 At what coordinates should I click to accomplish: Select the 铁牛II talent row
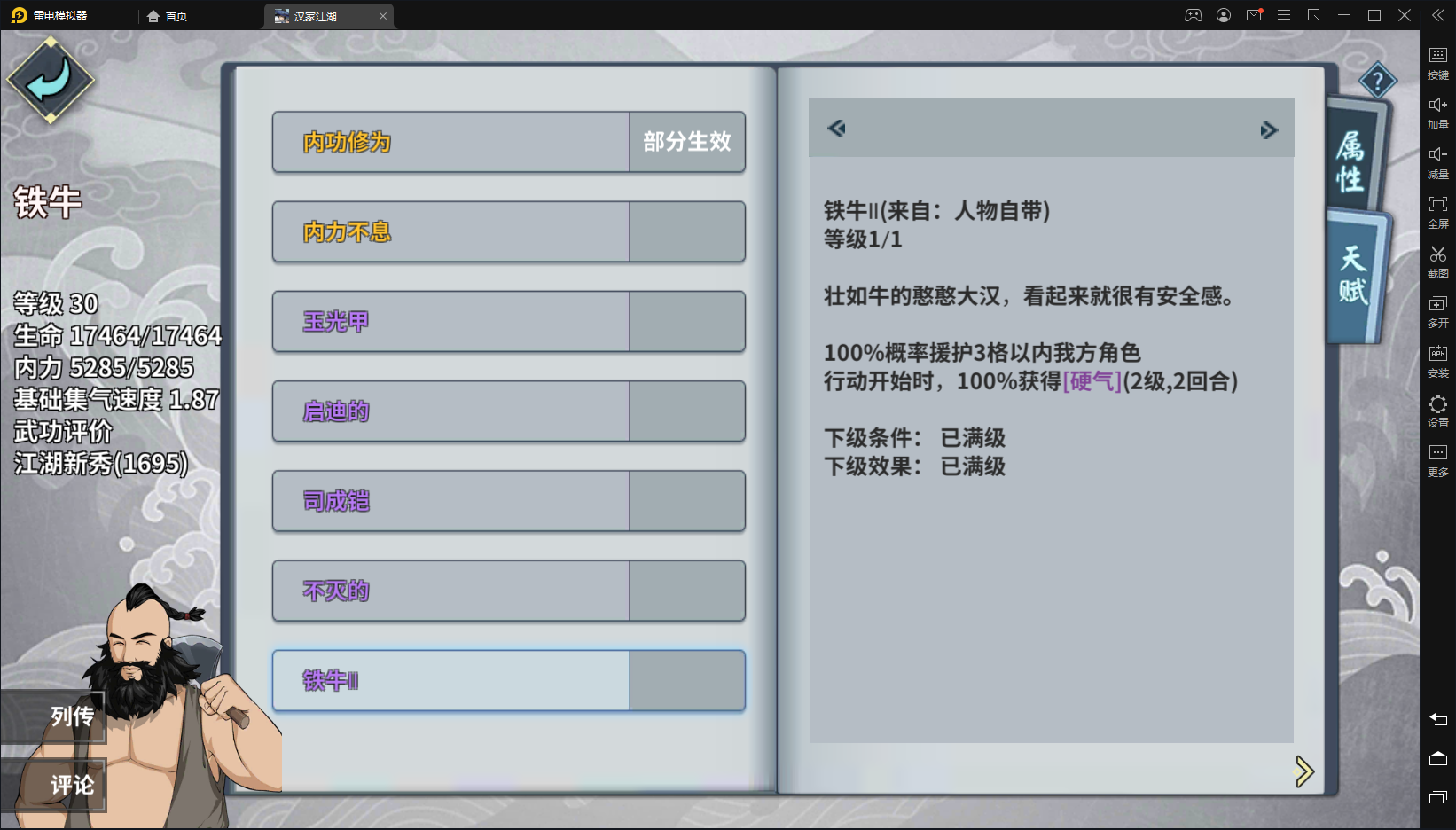coord(508,681)
